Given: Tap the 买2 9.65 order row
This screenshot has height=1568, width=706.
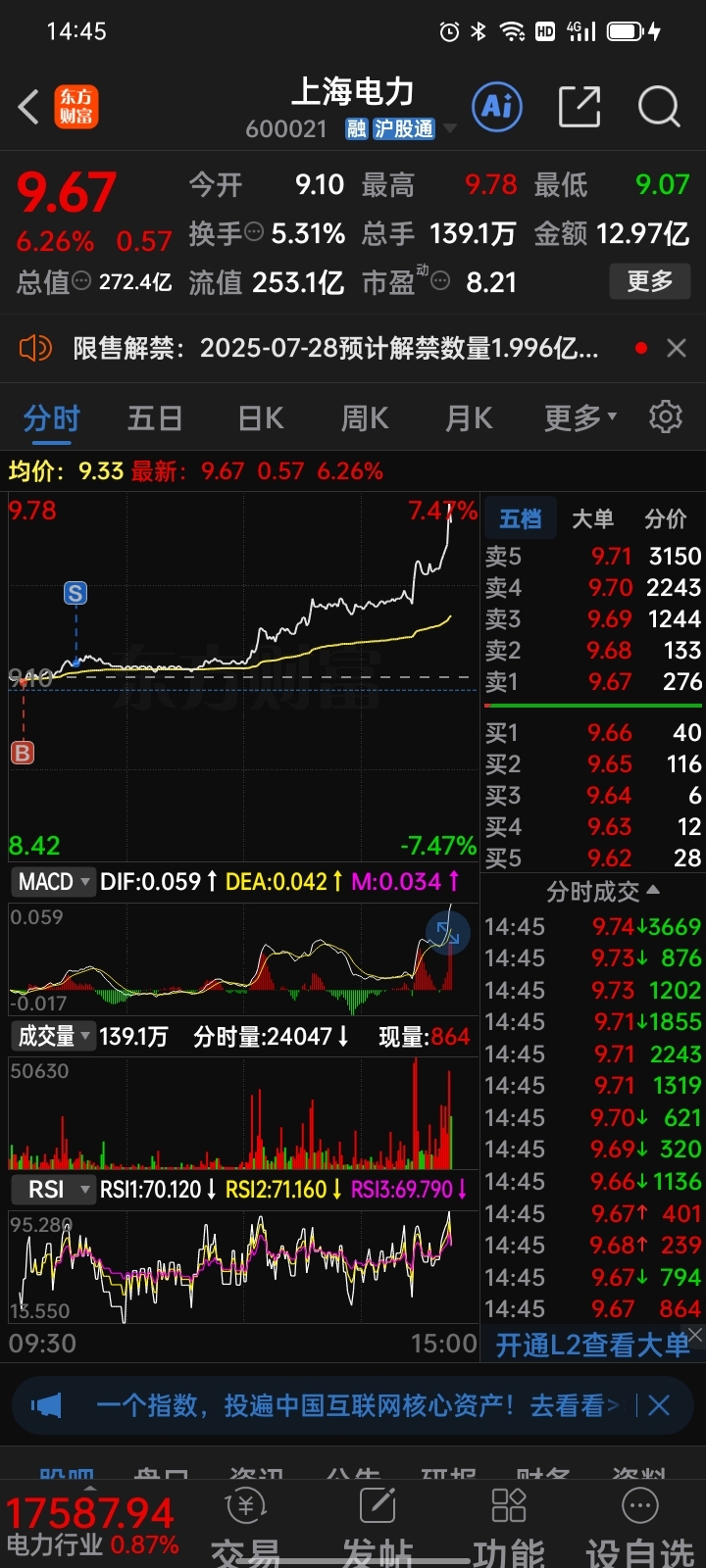Looking at the screenshot, I should click(593, 763).
